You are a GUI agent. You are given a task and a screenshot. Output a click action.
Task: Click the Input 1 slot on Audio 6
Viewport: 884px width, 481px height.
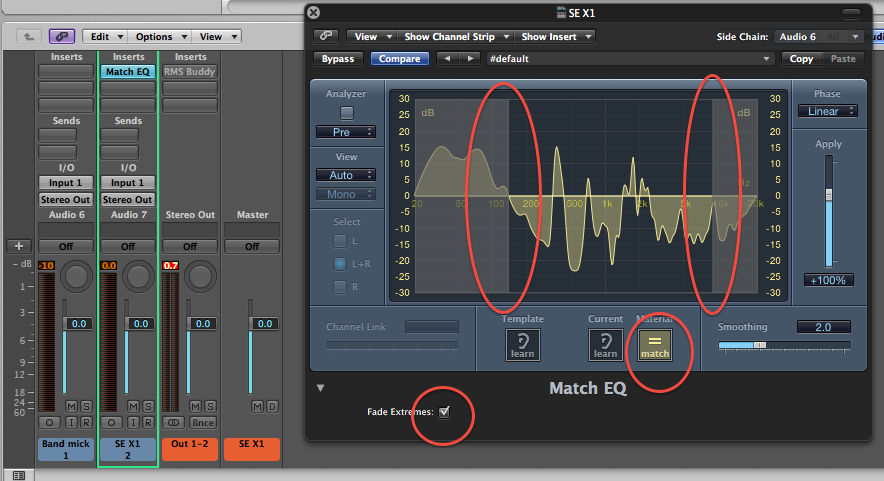tap(66, 183)
